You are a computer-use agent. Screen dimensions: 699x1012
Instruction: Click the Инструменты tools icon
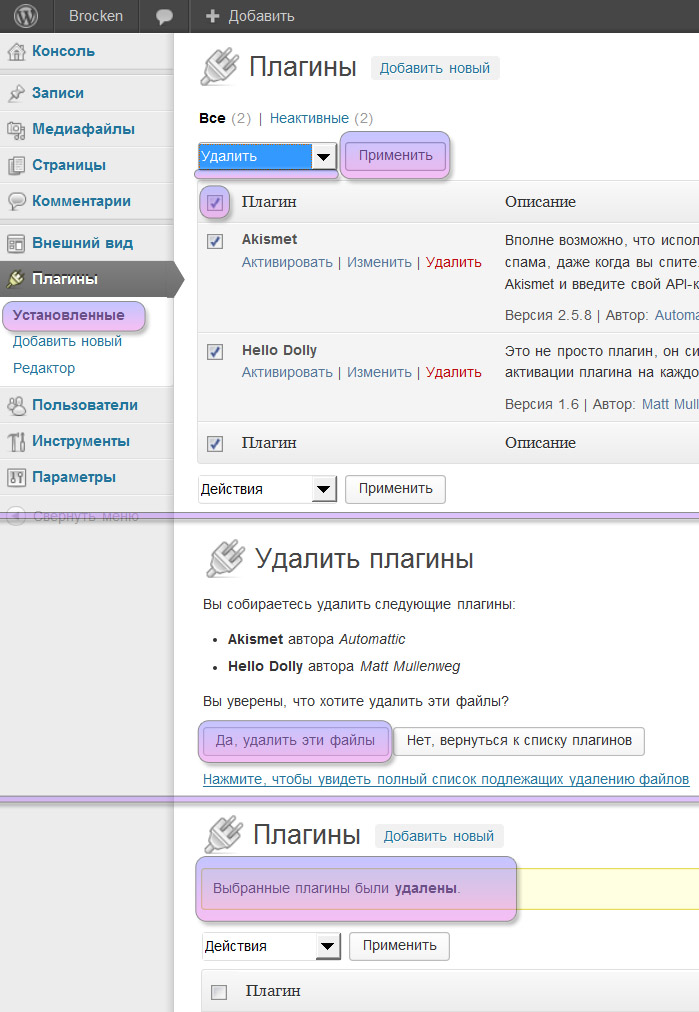point(16,441)
